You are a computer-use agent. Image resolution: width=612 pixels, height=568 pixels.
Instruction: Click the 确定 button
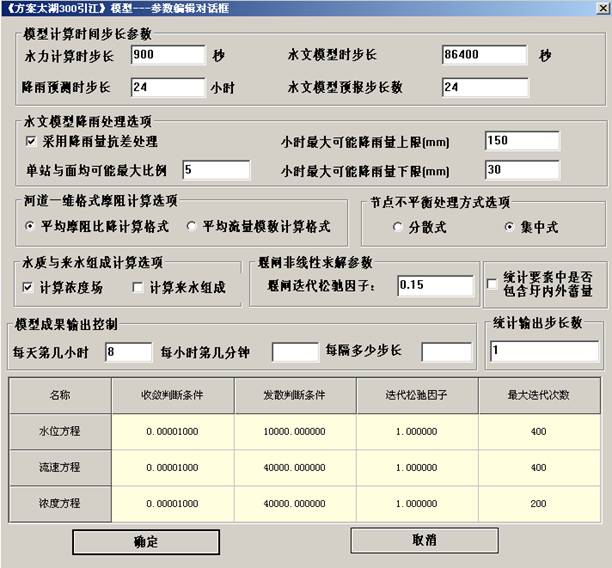pyautogui.click(x=146, y=541)
